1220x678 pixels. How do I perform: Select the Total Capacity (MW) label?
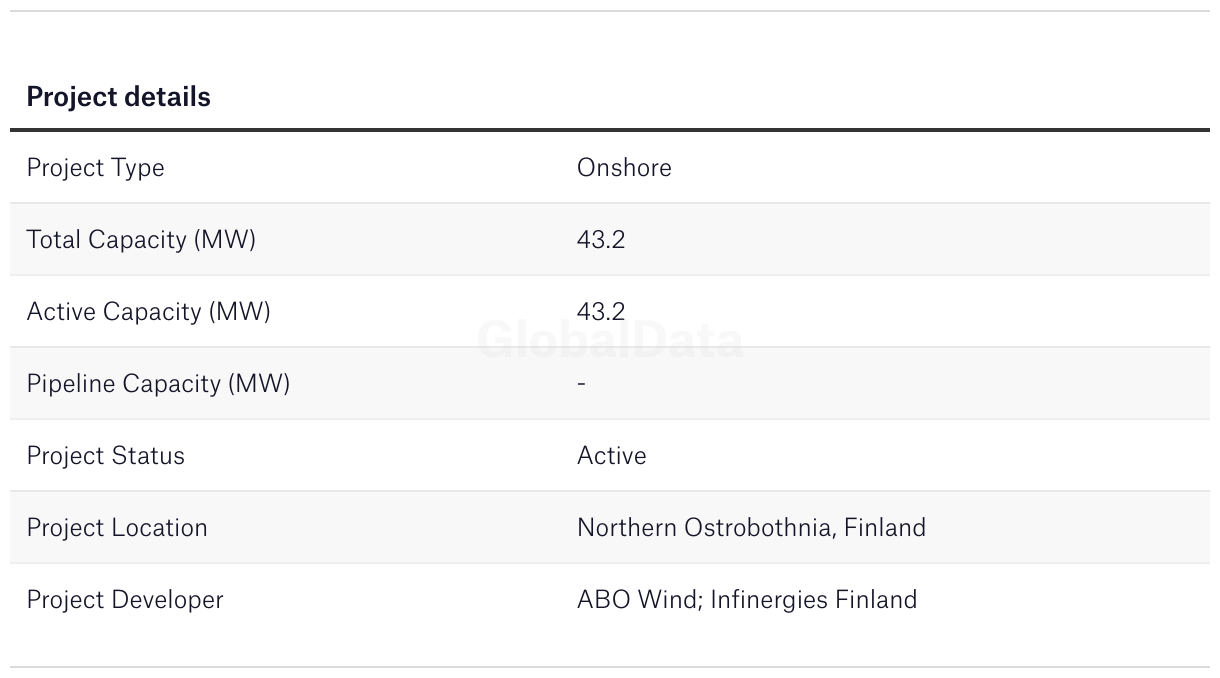(141, 240)
